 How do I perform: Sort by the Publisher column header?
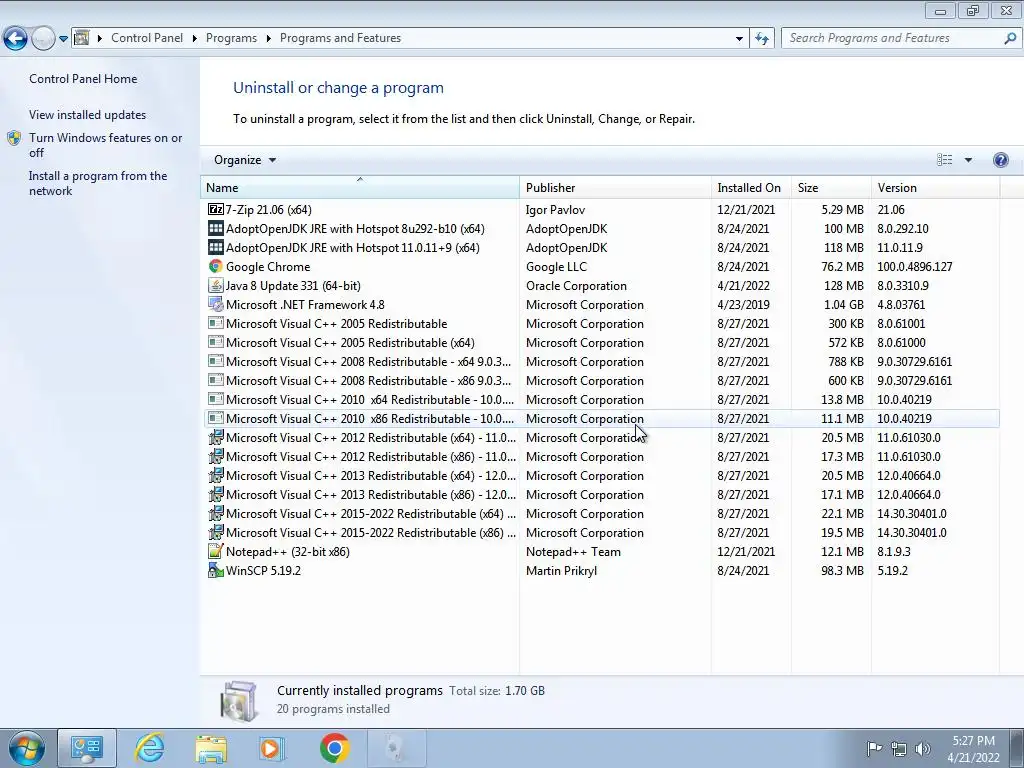click(x=615, y=187)
